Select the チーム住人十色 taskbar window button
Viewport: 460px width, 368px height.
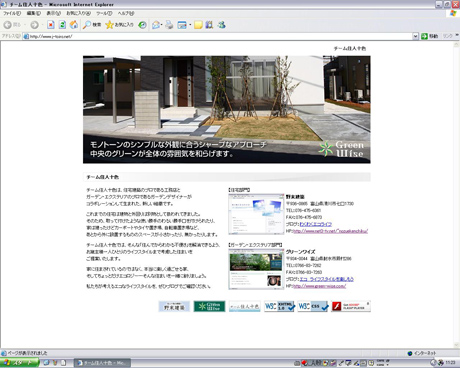pos(102,363)
